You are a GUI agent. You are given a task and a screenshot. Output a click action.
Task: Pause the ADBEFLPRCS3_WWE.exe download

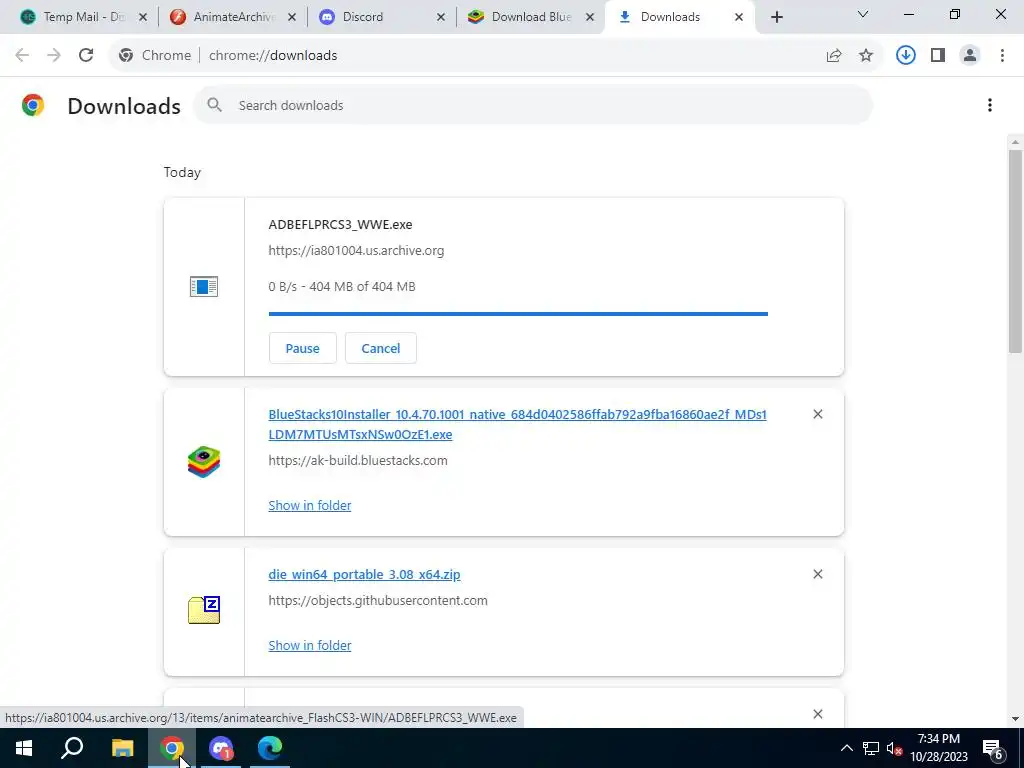302,348
